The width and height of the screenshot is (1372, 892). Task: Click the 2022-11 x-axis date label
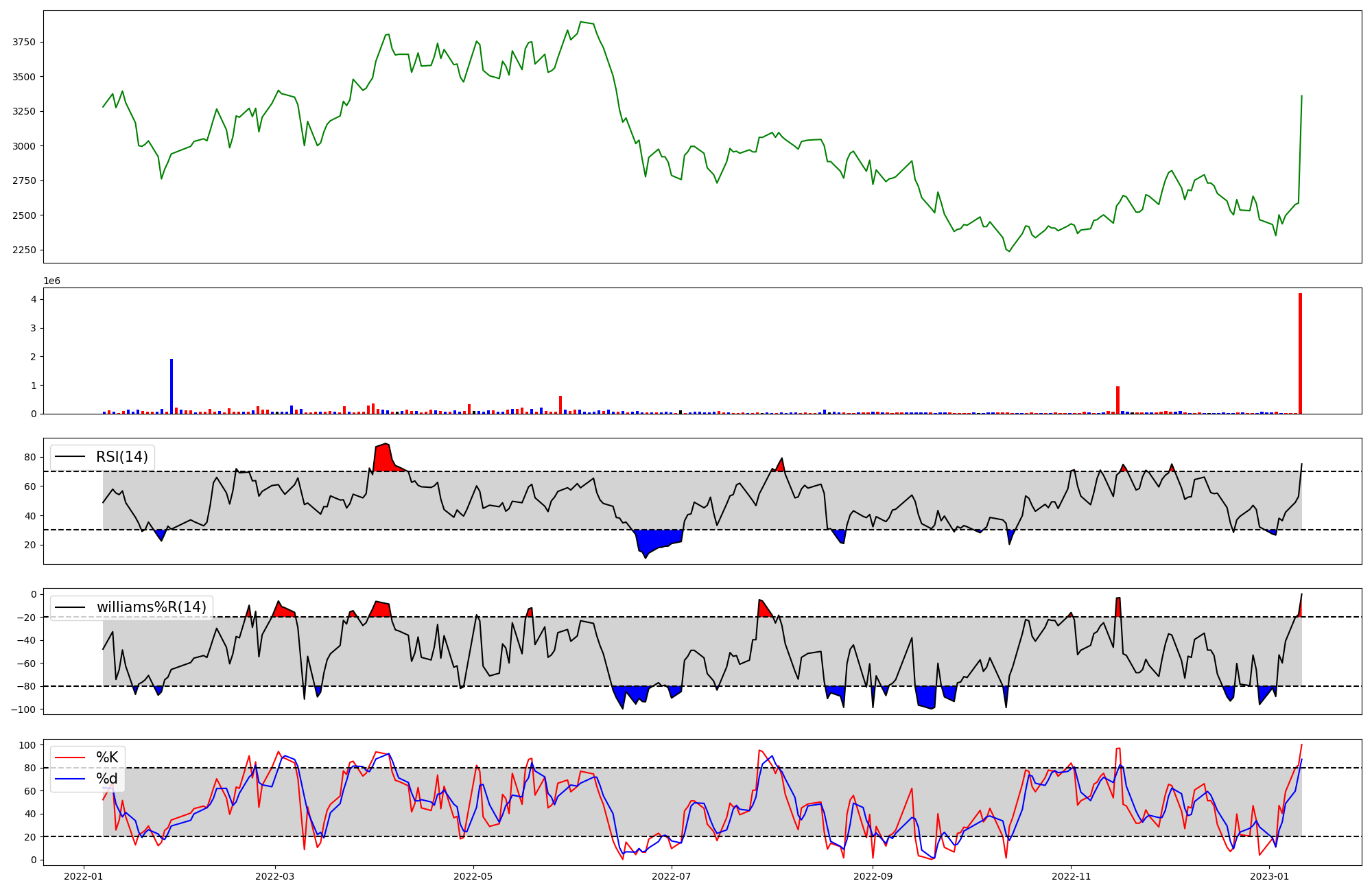click(x=1071, y=876)
